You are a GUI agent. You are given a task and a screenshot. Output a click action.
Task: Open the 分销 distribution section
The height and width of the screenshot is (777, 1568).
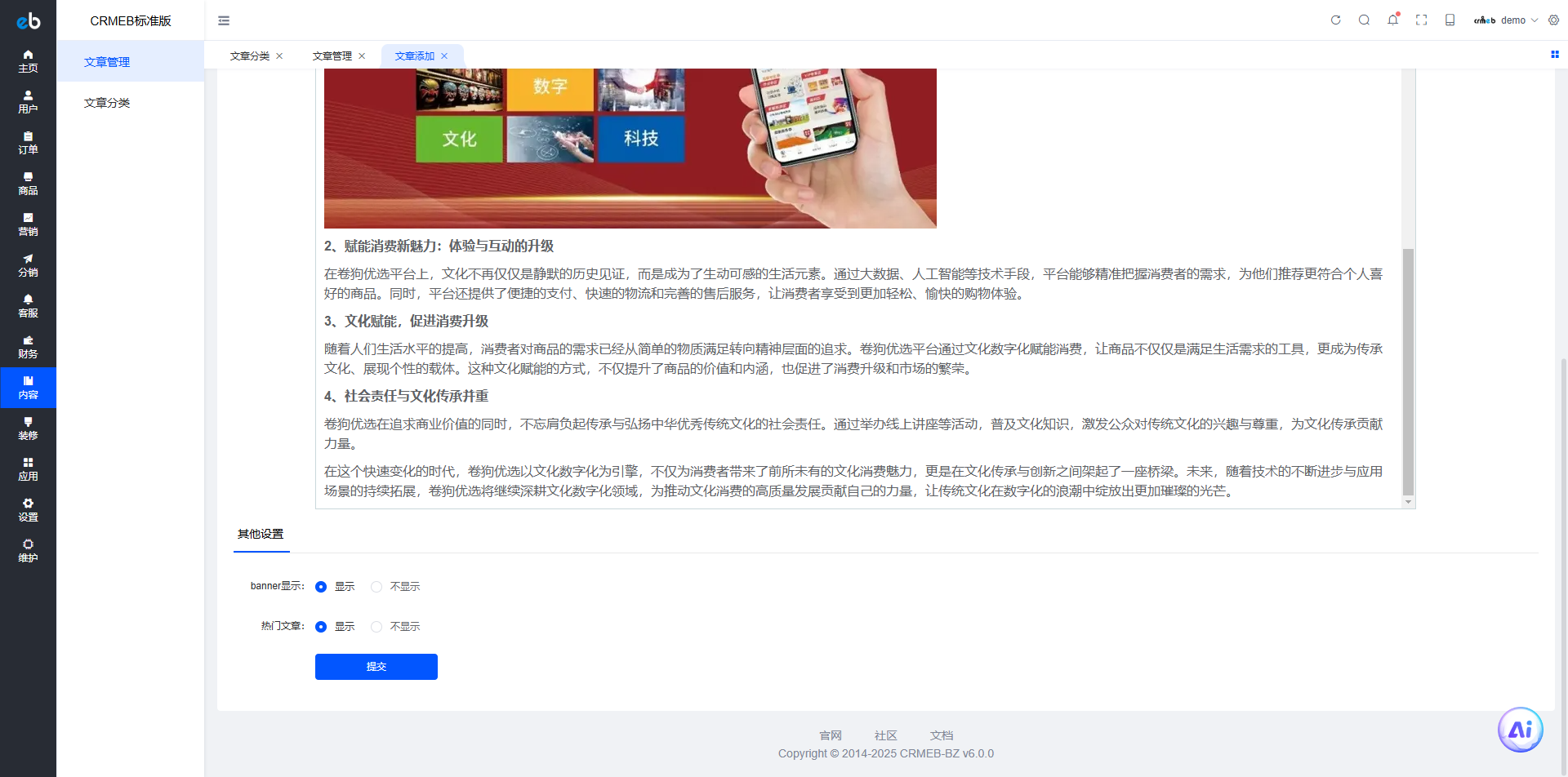coord(28,265)
